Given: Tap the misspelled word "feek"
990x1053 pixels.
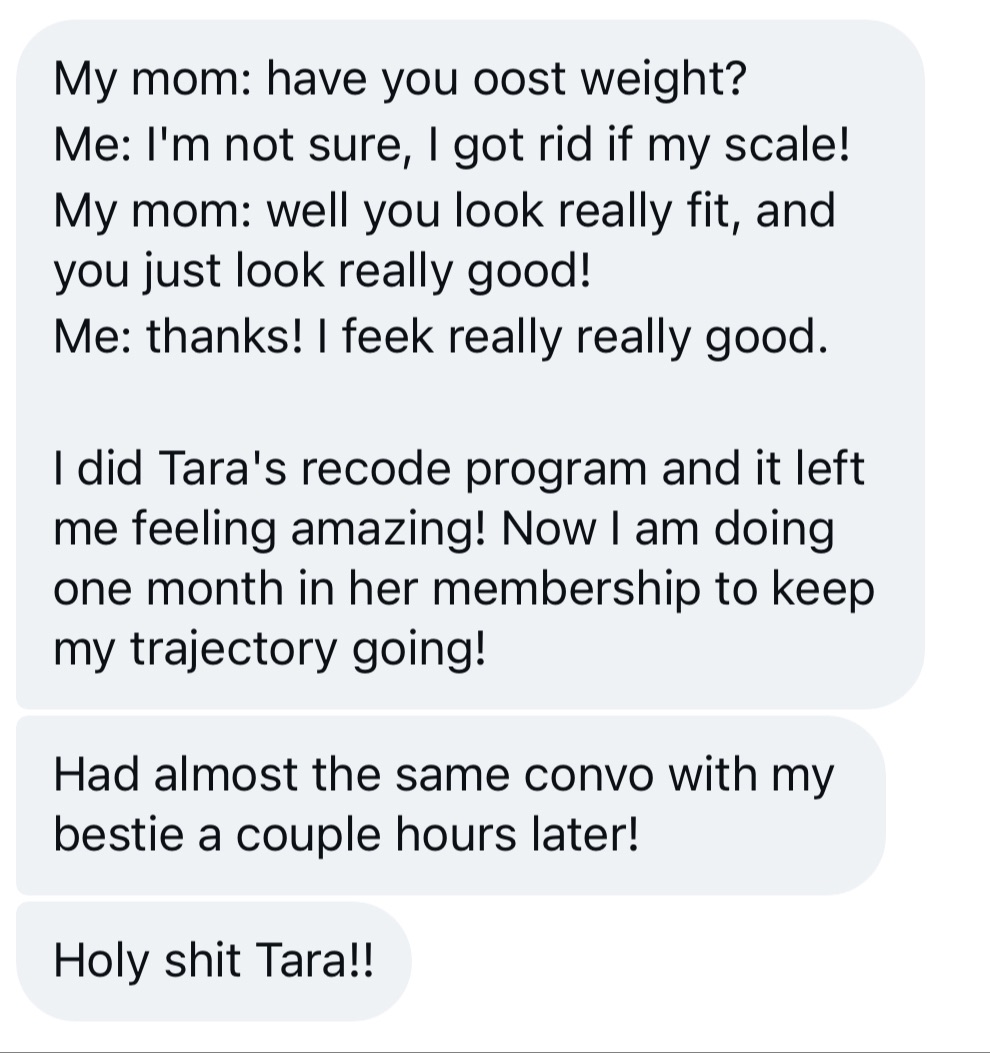Looking at the screenshot, I should click(x=388, y=336).
